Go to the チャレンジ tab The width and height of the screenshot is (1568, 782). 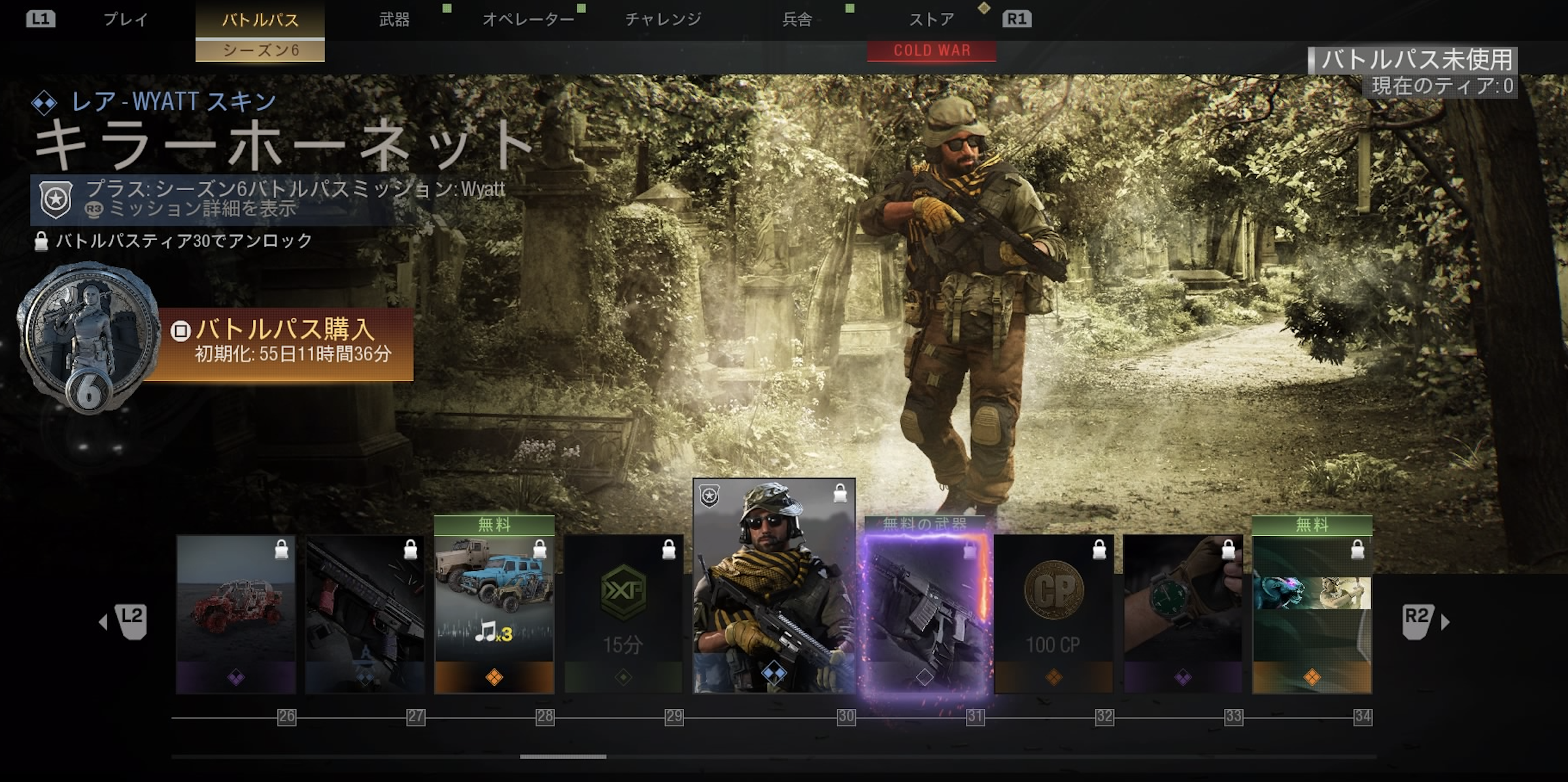(663, 20)
